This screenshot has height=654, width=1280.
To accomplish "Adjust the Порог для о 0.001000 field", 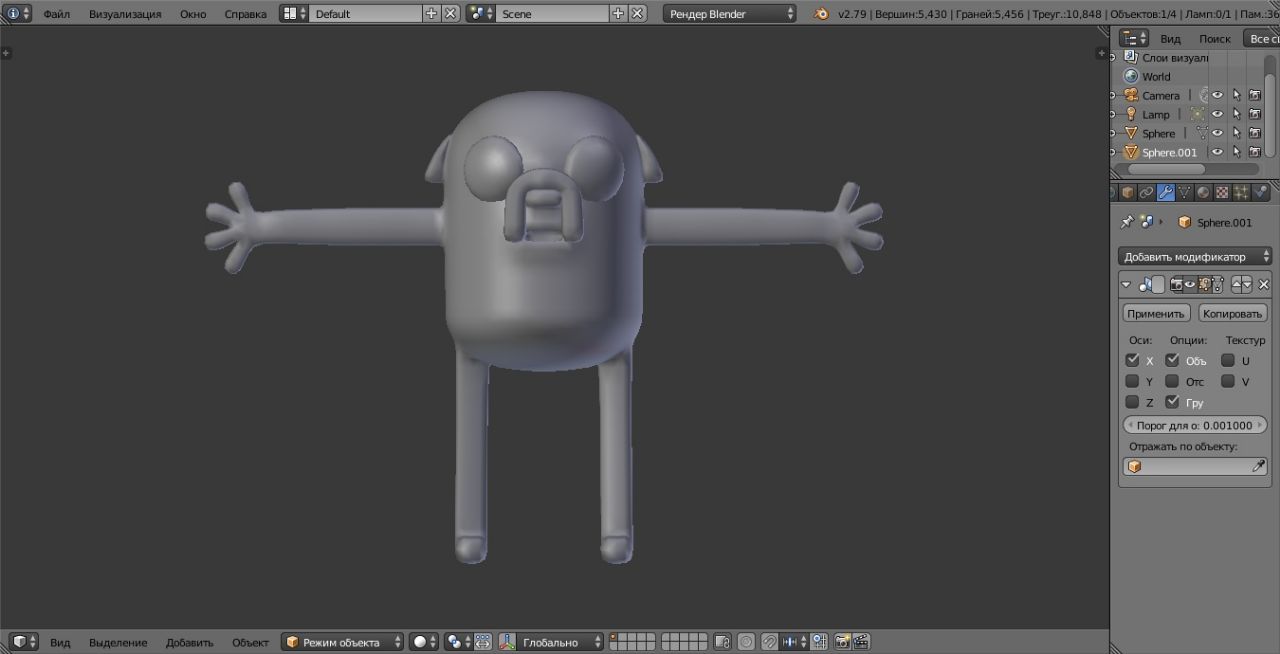I will pos(1195,425).
